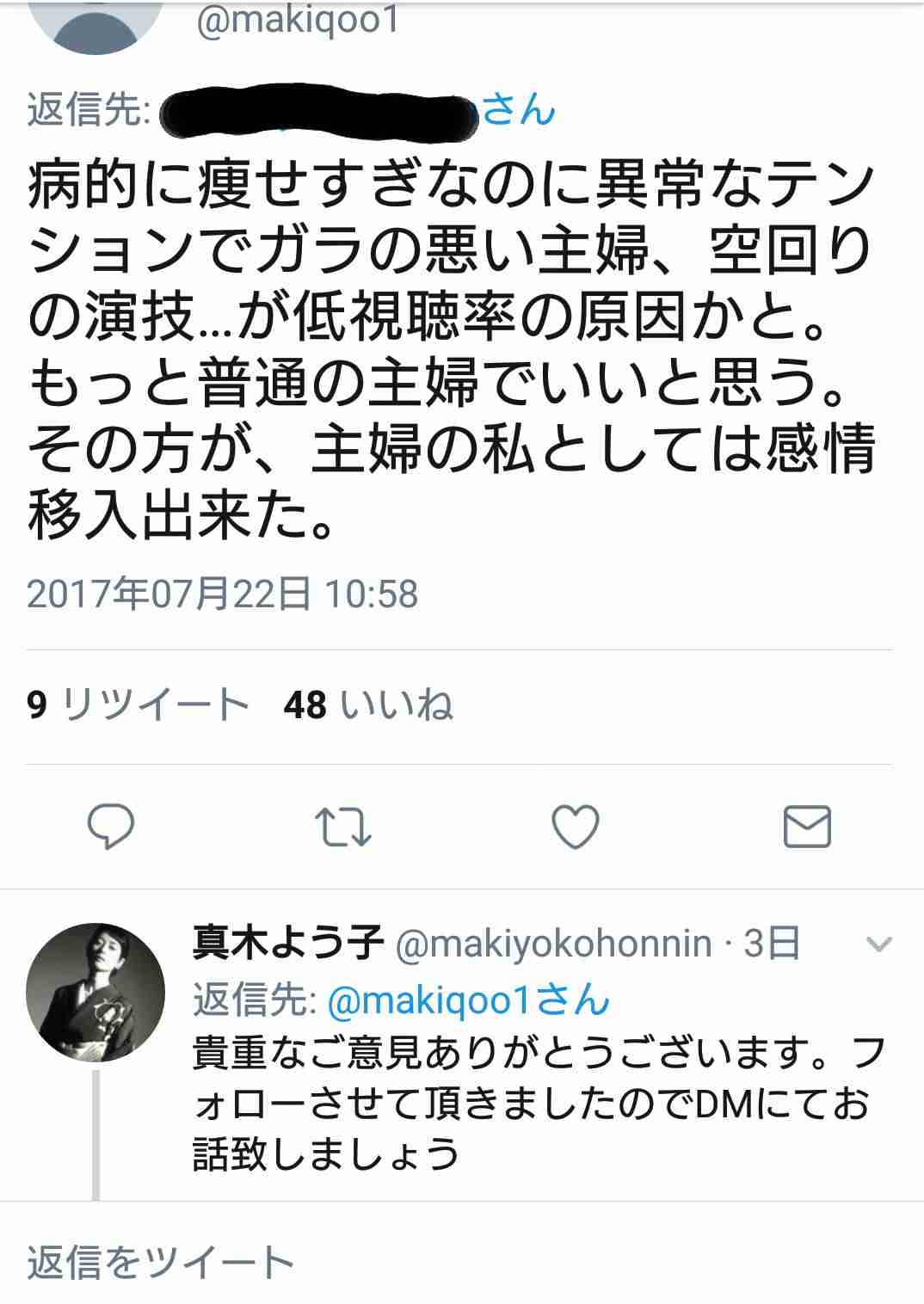View the 9 リツイート list
This screenshot has height=1304, width=924.
[x=138, y=705]
